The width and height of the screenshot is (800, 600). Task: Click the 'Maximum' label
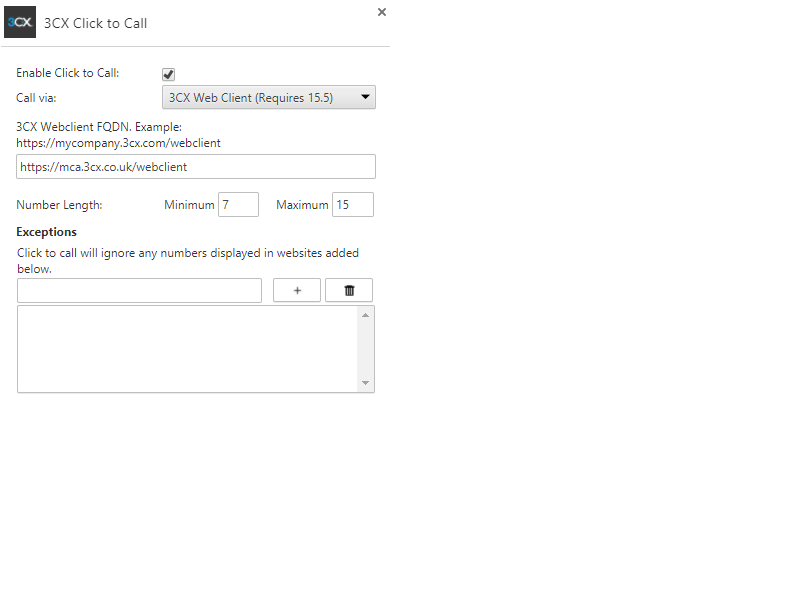tap(303, 205)
